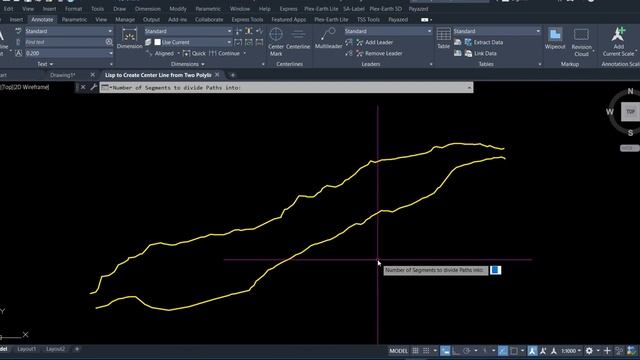Open the text height 0.200 dropdown
This screenshot has width=640, height=360.
click(111, 53)
